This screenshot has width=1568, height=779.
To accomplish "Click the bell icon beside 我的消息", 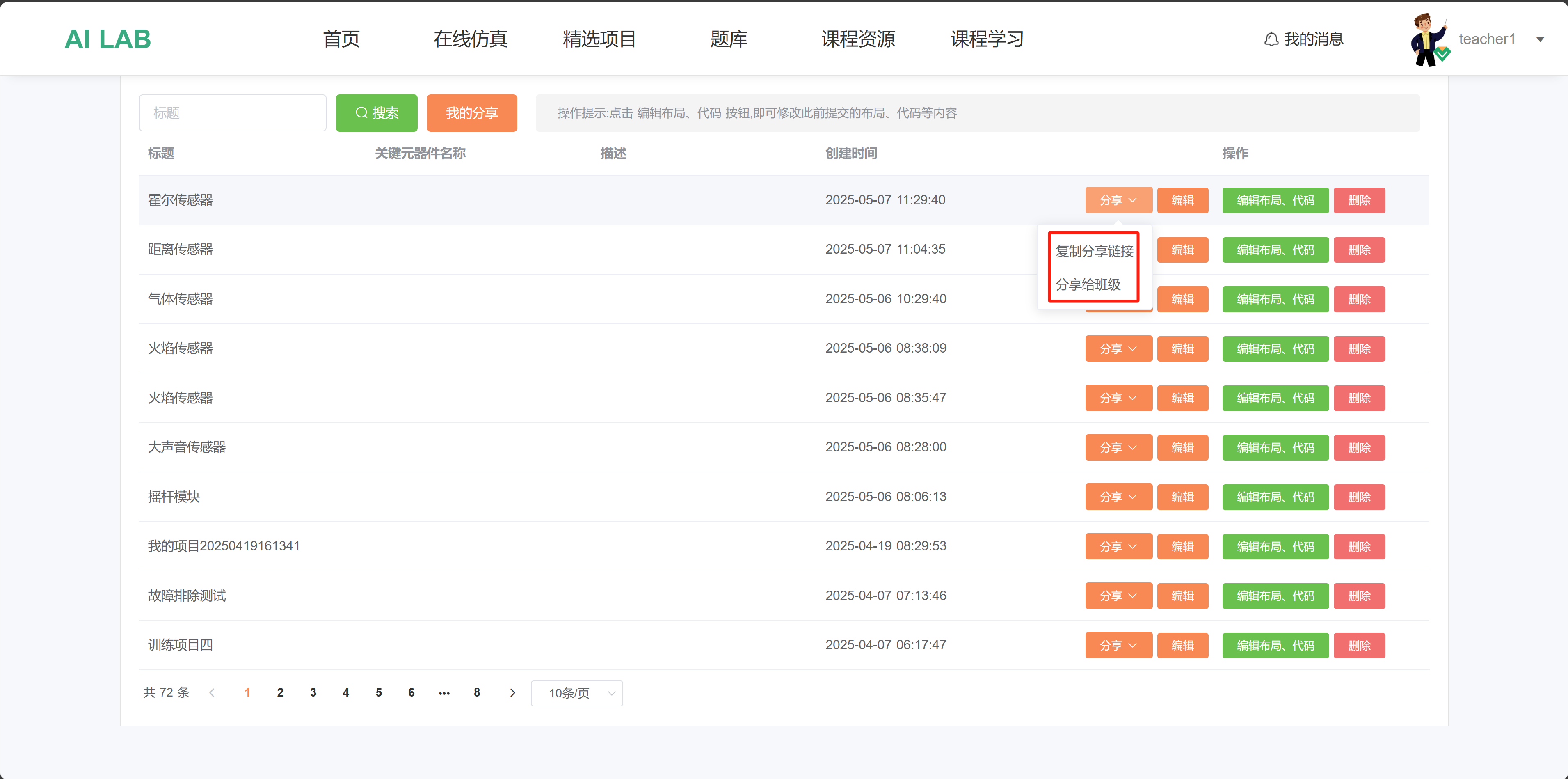I will coord(1271,39).
